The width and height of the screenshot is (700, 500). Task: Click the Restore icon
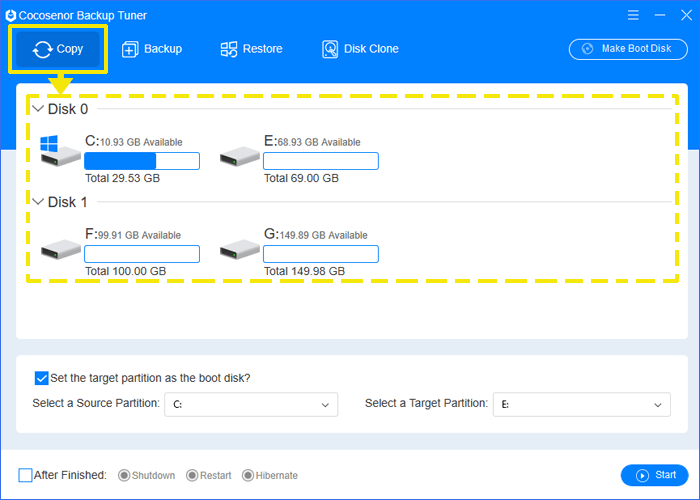pyautogui.click(x=229, y=49)
